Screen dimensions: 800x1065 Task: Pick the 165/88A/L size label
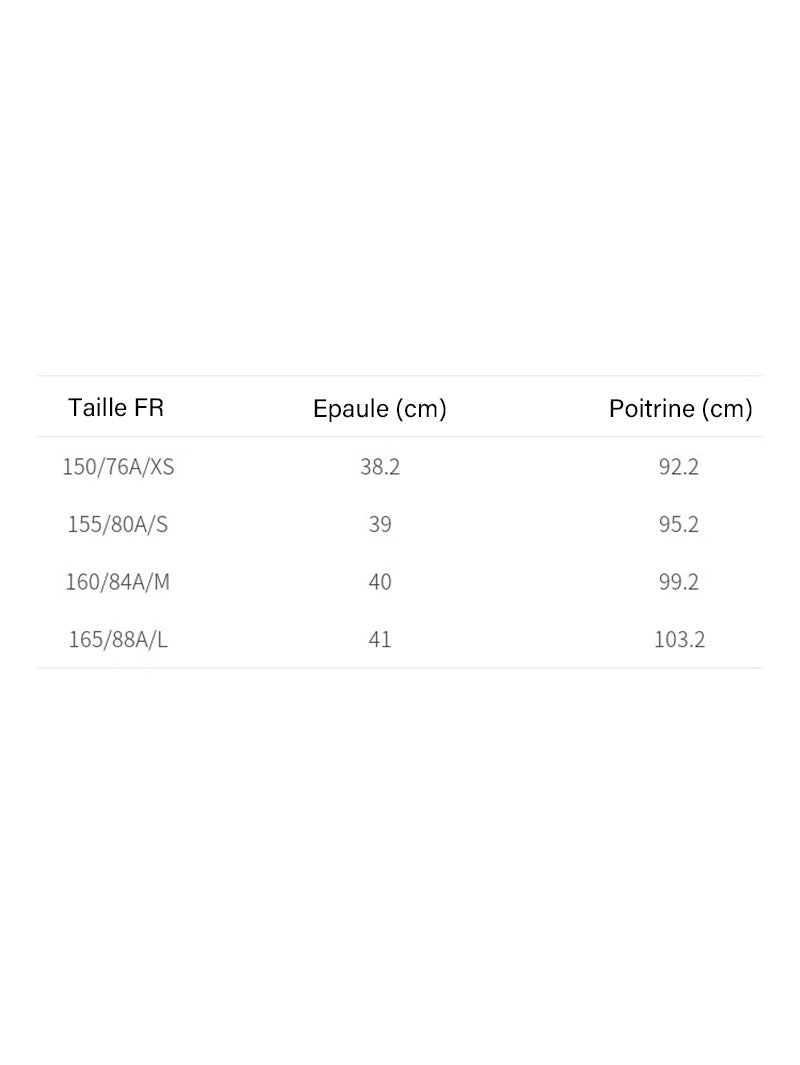click(x=117, y=640)
